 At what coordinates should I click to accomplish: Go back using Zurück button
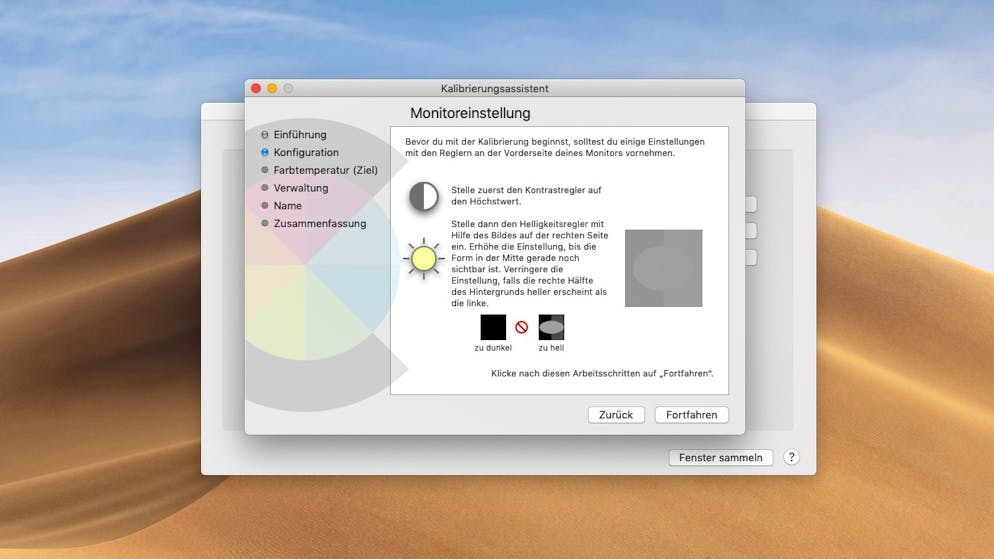616,414
